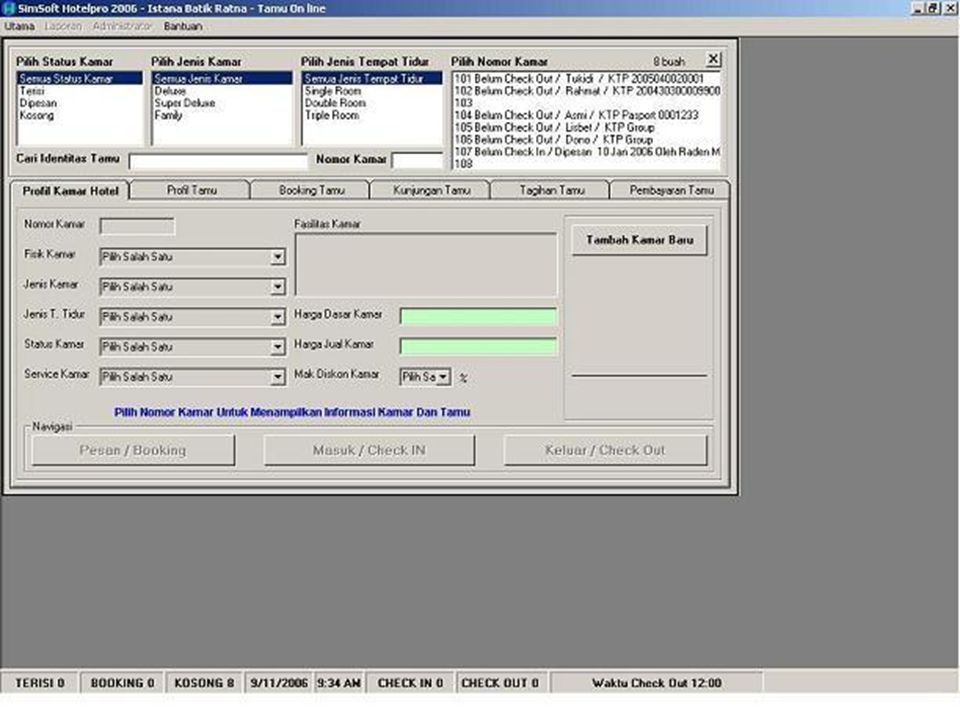Minimize the application window
The height and width of the screenshot is (720, 960).
(x=918, y=9)
